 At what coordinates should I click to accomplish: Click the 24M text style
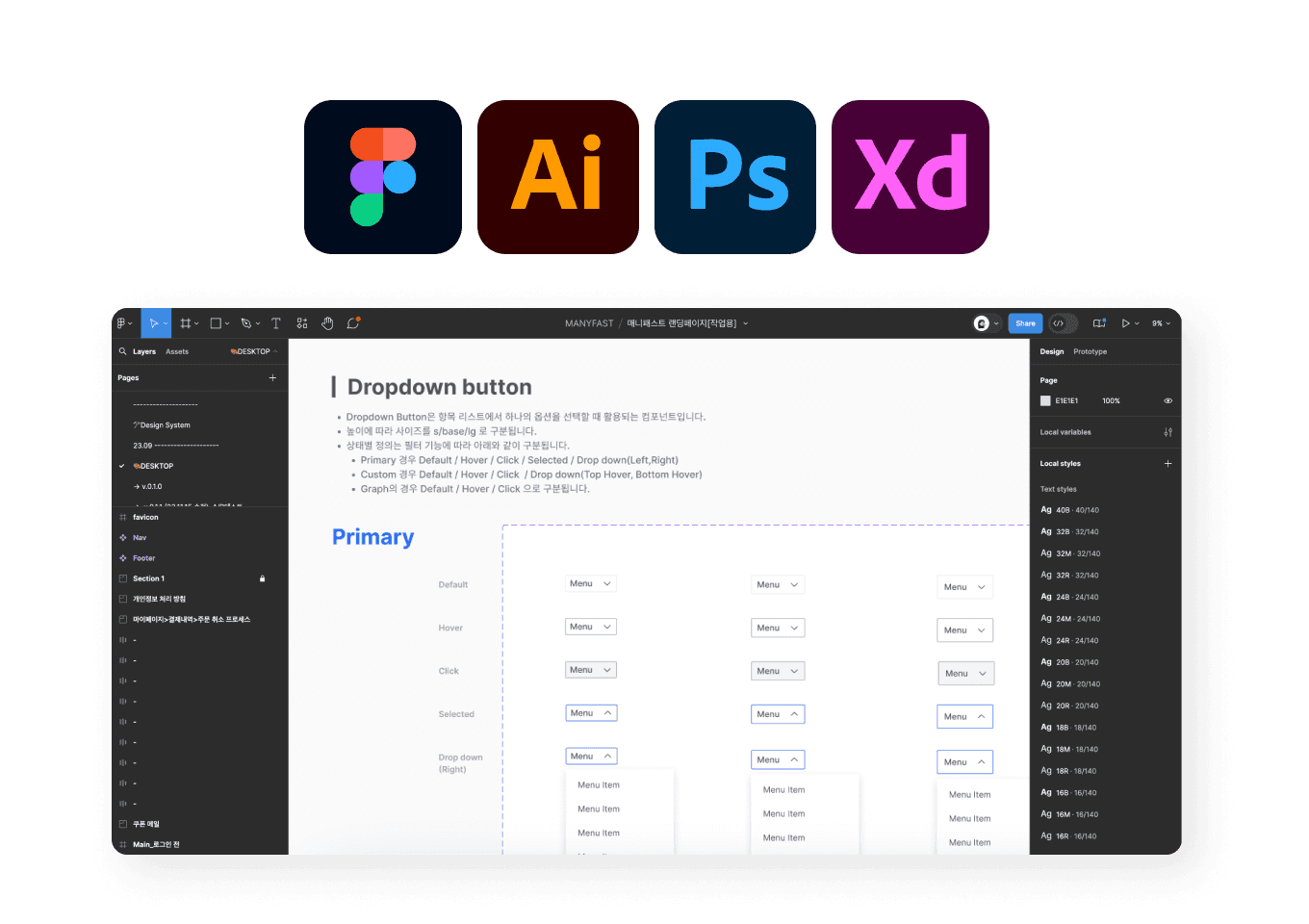1069,619
